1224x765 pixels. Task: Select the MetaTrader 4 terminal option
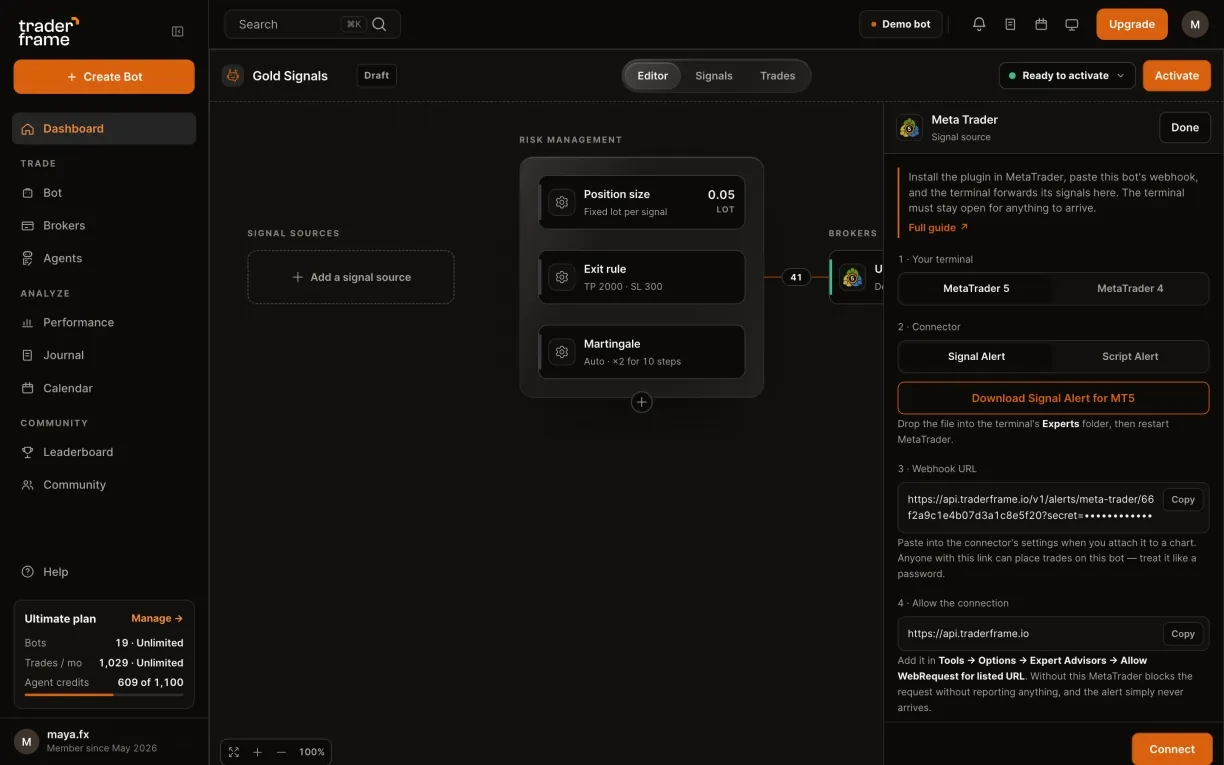[1130, 288]
